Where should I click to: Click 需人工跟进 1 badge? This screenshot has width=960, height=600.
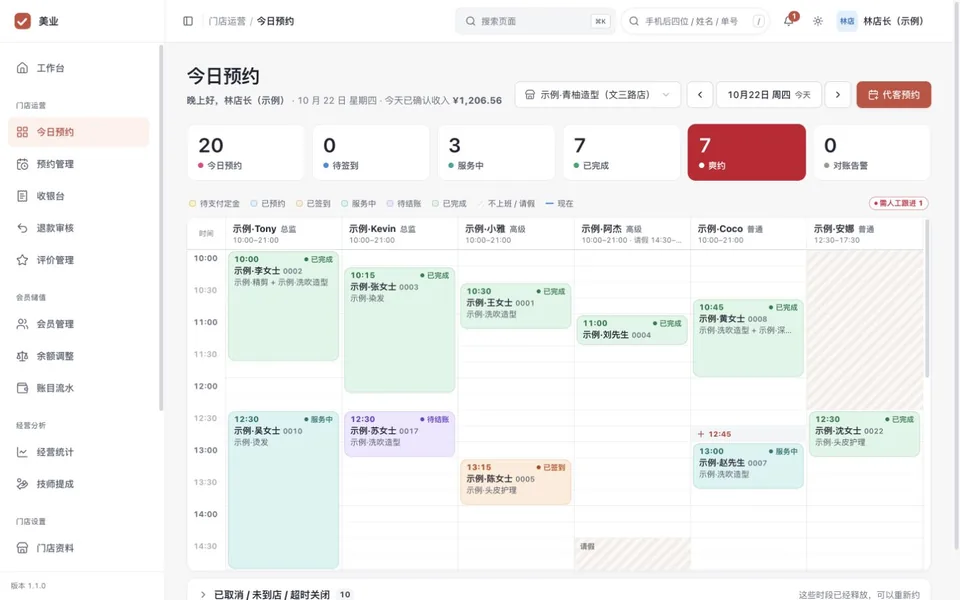click(x=898, y=203)
